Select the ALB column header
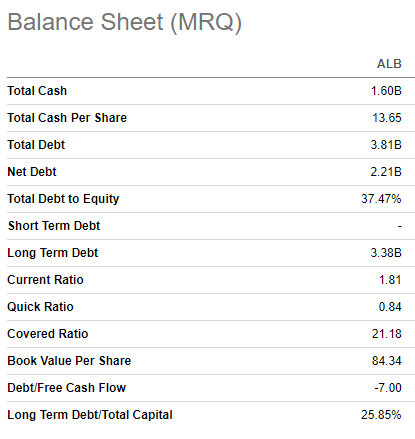 point(389,64)
